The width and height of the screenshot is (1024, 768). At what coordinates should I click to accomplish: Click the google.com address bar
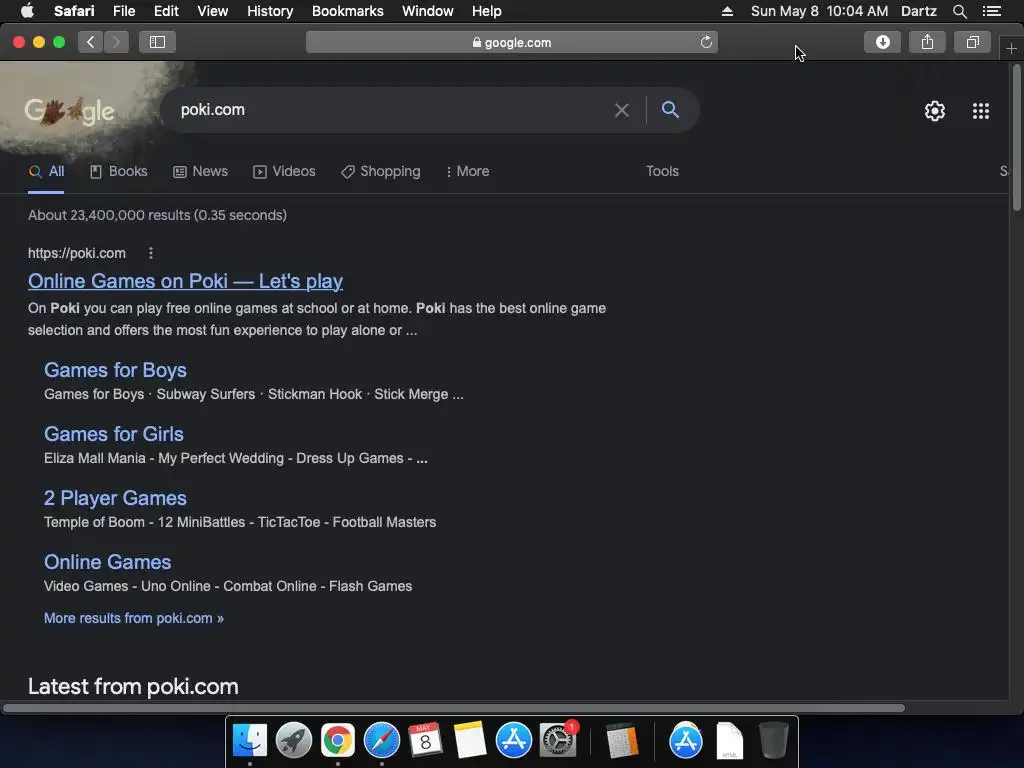(x=511, y=42)
